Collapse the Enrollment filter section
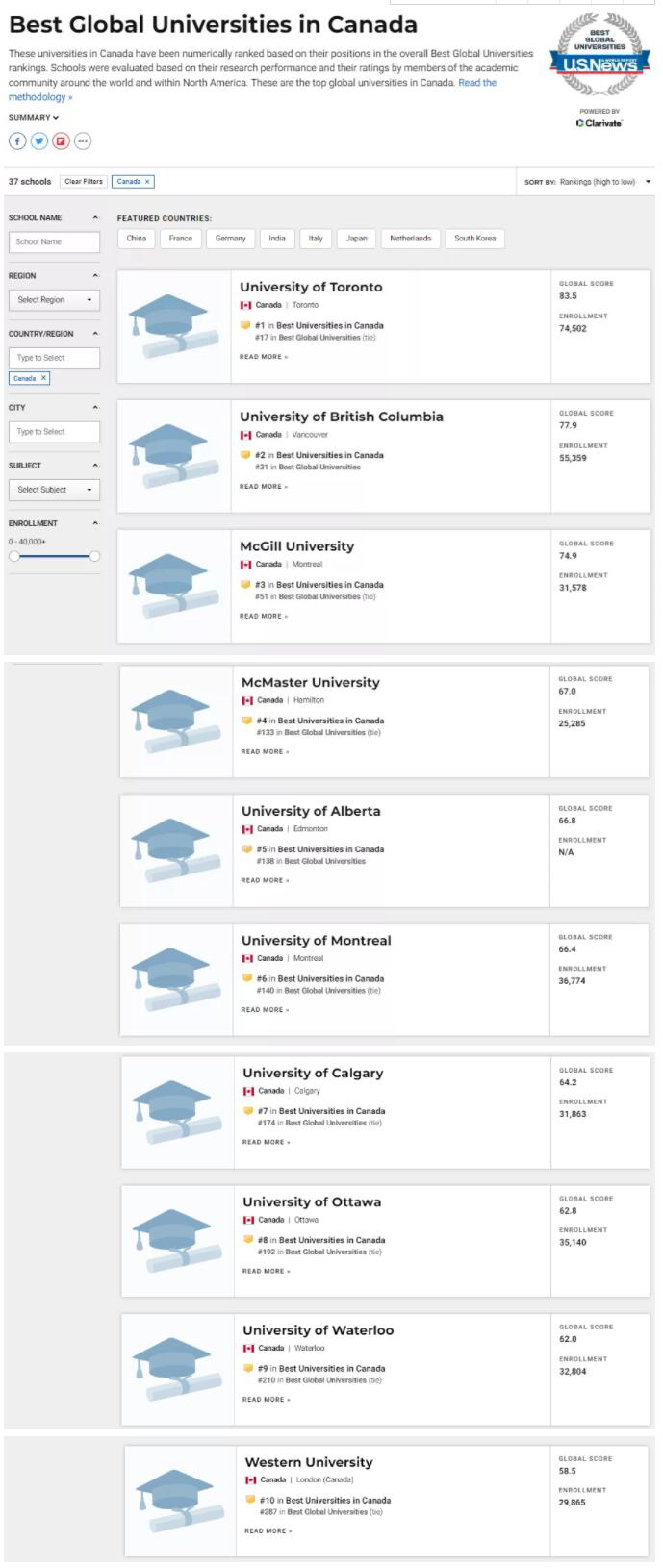The height and width of the screenshot is (1568, 663). [95, 523]
